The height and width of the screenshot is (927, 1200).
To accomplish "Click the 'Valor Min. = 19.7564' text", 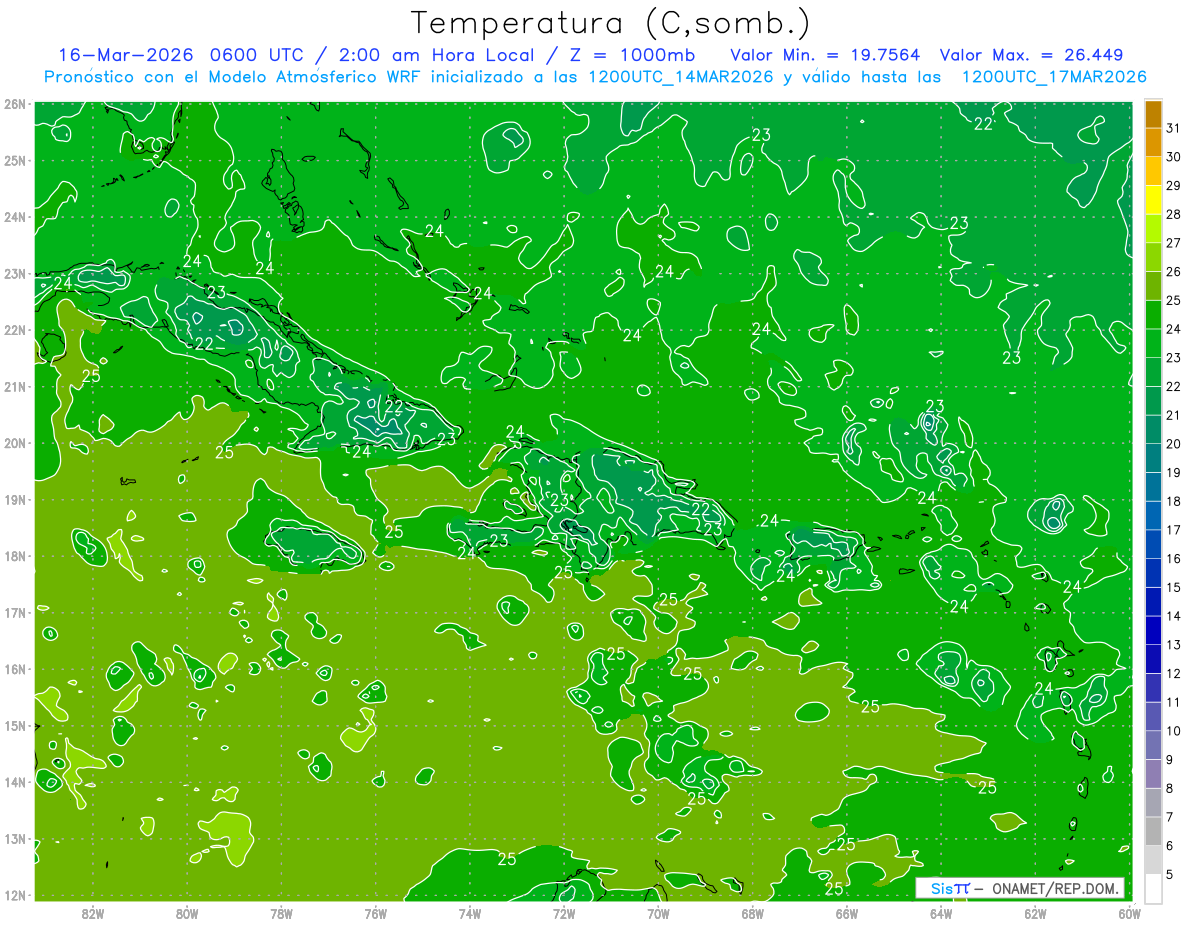I will click(825, 55).
